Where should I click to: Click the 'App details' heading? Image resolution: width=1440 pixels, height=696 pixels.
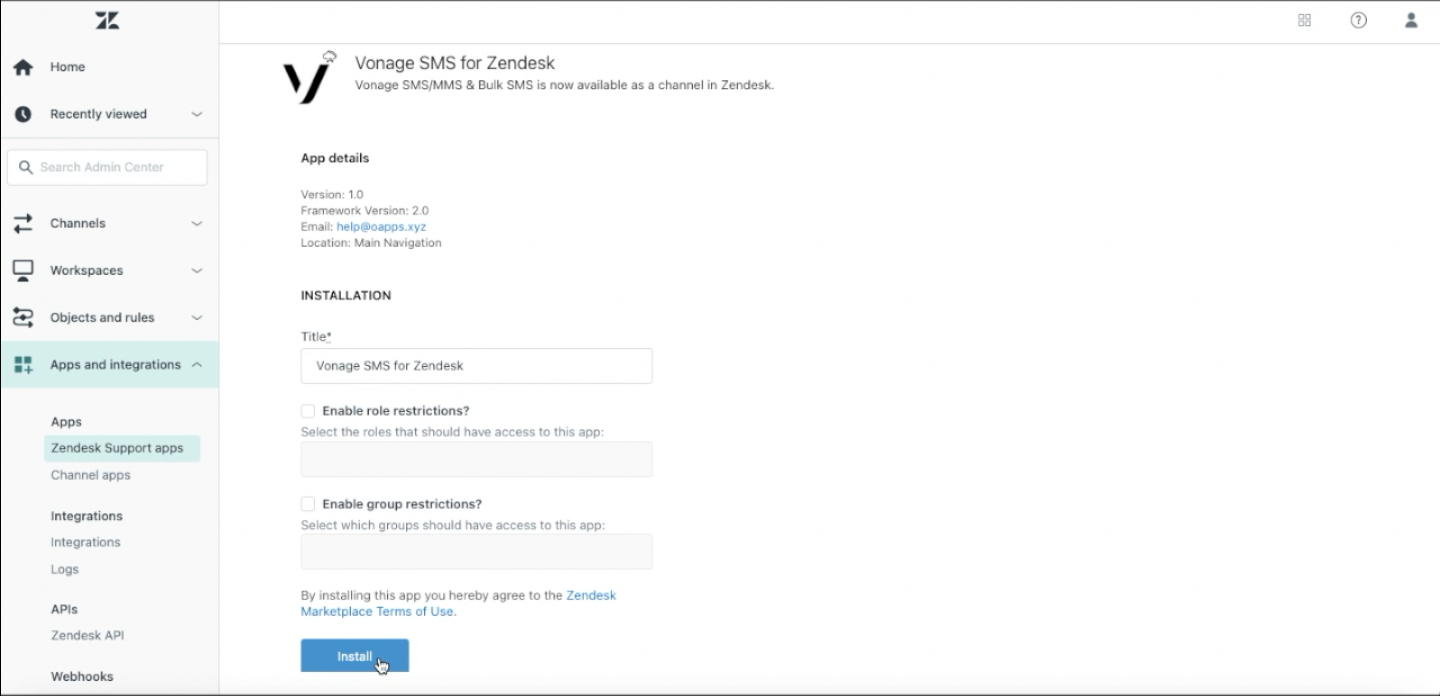(x=335, y=158)
